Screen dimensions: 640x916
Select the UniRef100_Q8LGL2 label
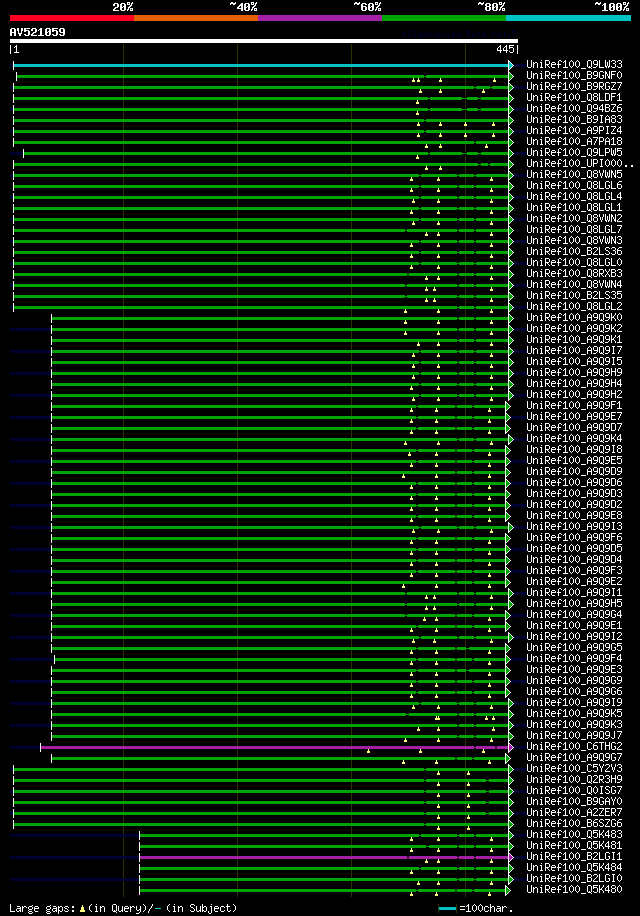click(574, 306)
